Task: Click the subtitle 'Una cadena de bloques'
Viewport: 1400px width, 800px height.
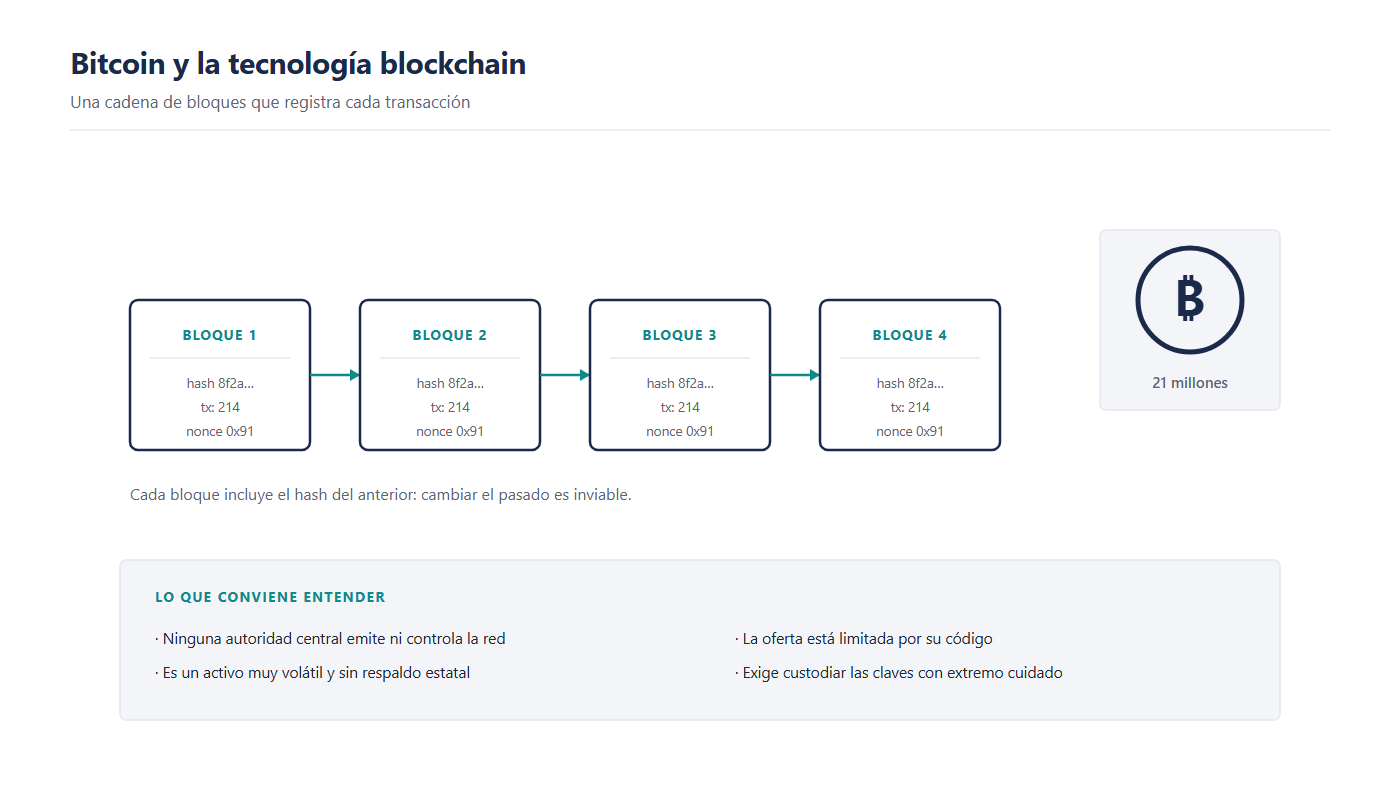Action: (270, 102)
